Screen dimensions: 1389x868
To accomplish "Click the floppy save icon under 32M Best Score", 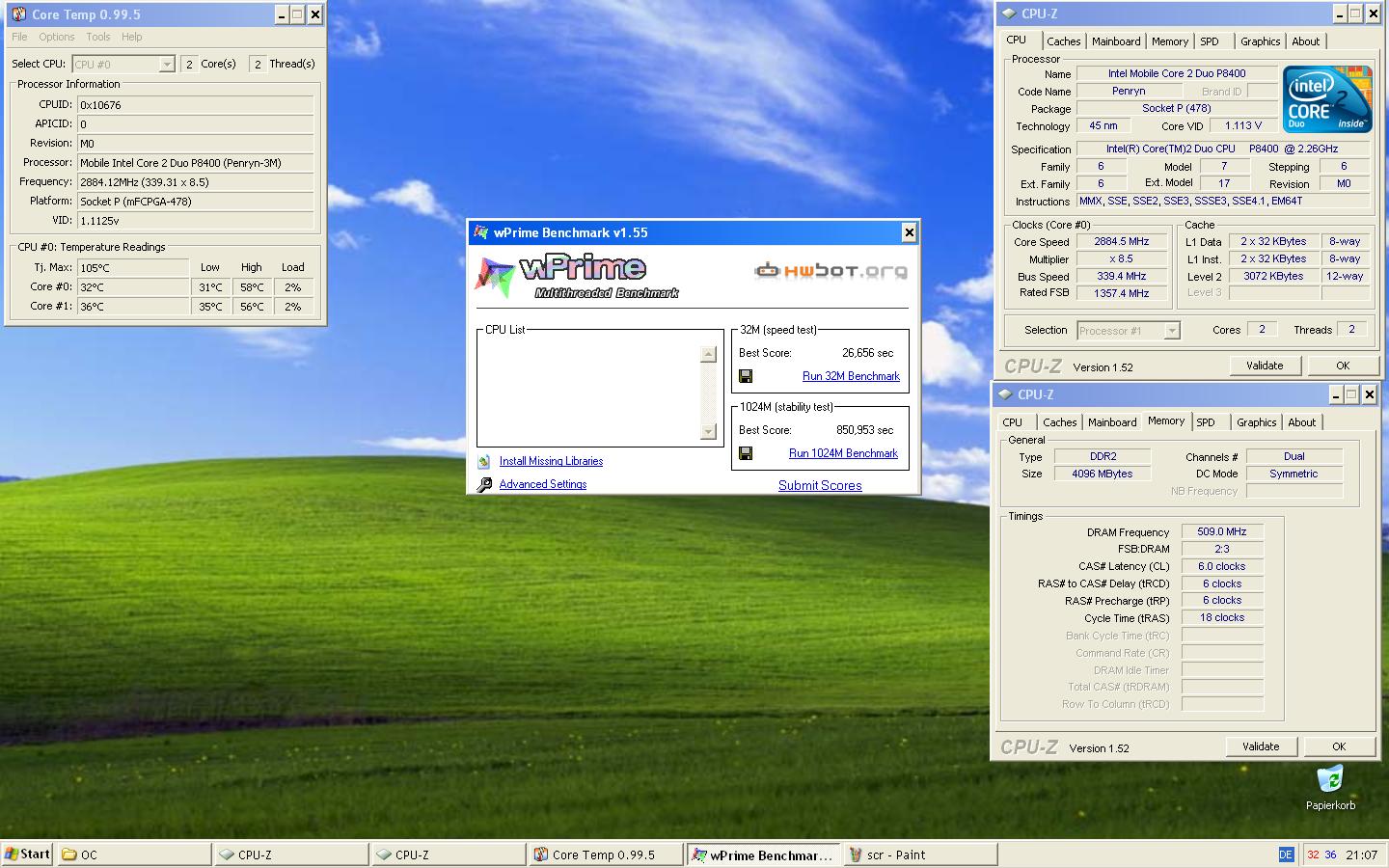I will [x=746, y=376].
